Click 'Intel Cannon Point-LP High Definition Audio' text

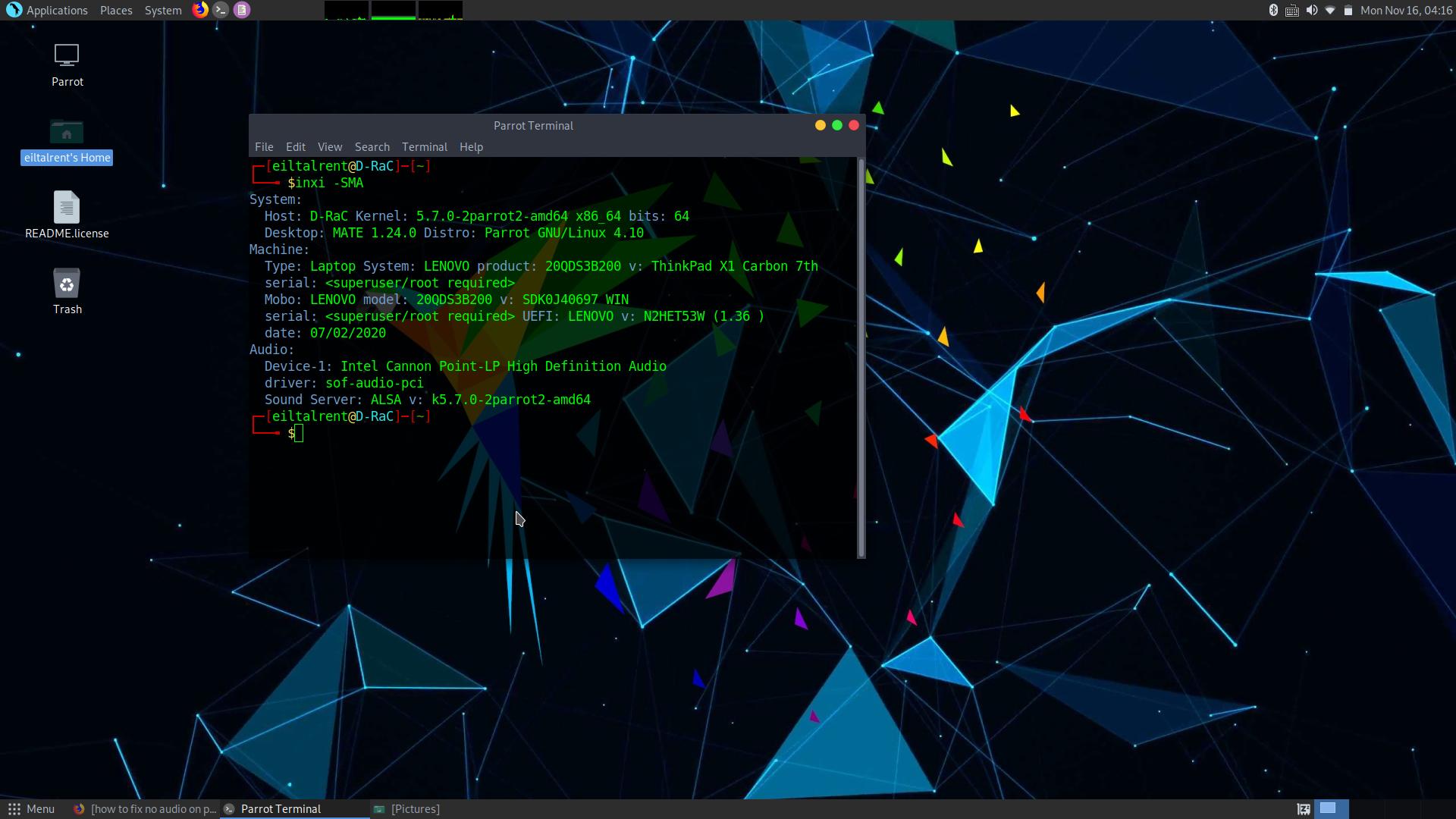tap(504, 366)
